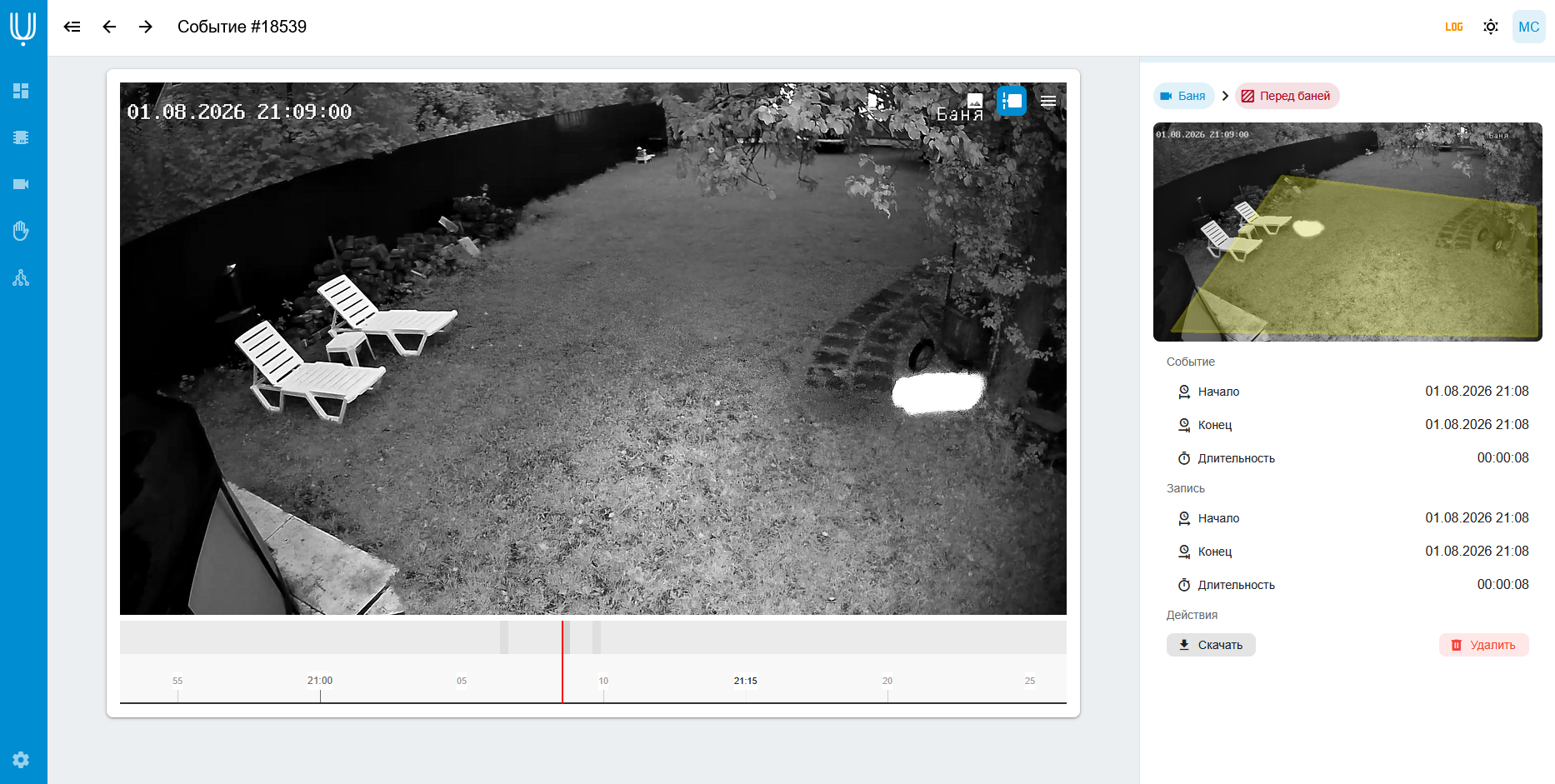Go to previous event arrow
Screen dimensions: 1555x784
pos(109,27)
